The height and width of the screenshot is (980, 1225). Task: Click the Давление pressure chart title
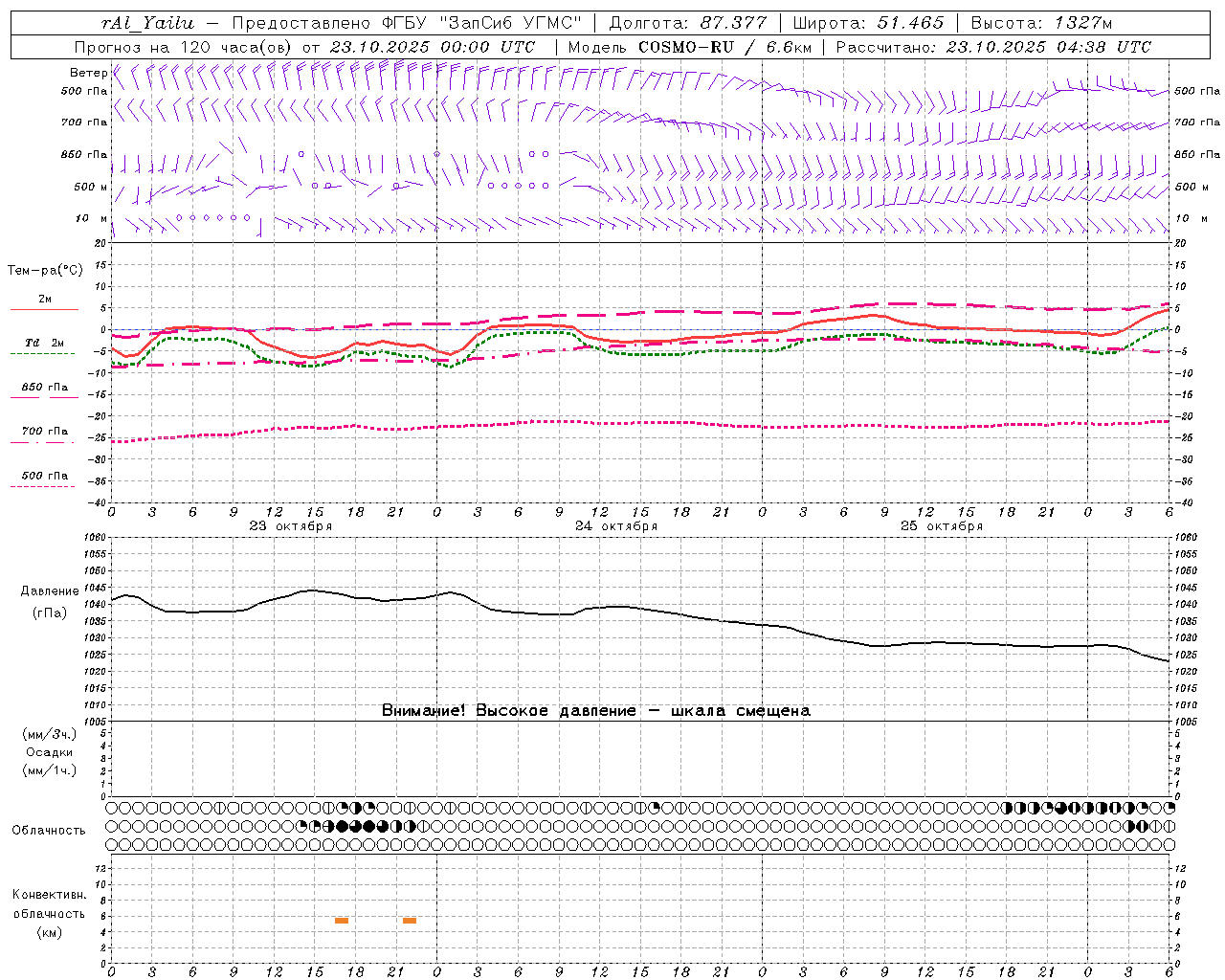pyautogui.click(x=50, y=591)
